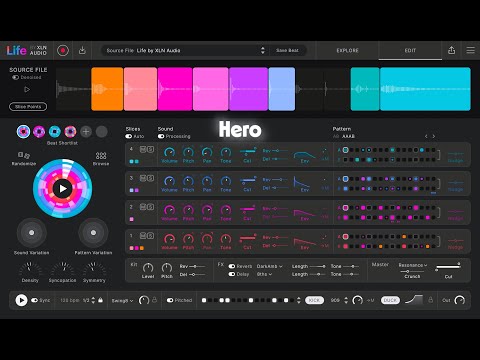Viewport: 480px width, 360px height.
Task: Click the Pan knob on track 2
Action: point(207,210)
